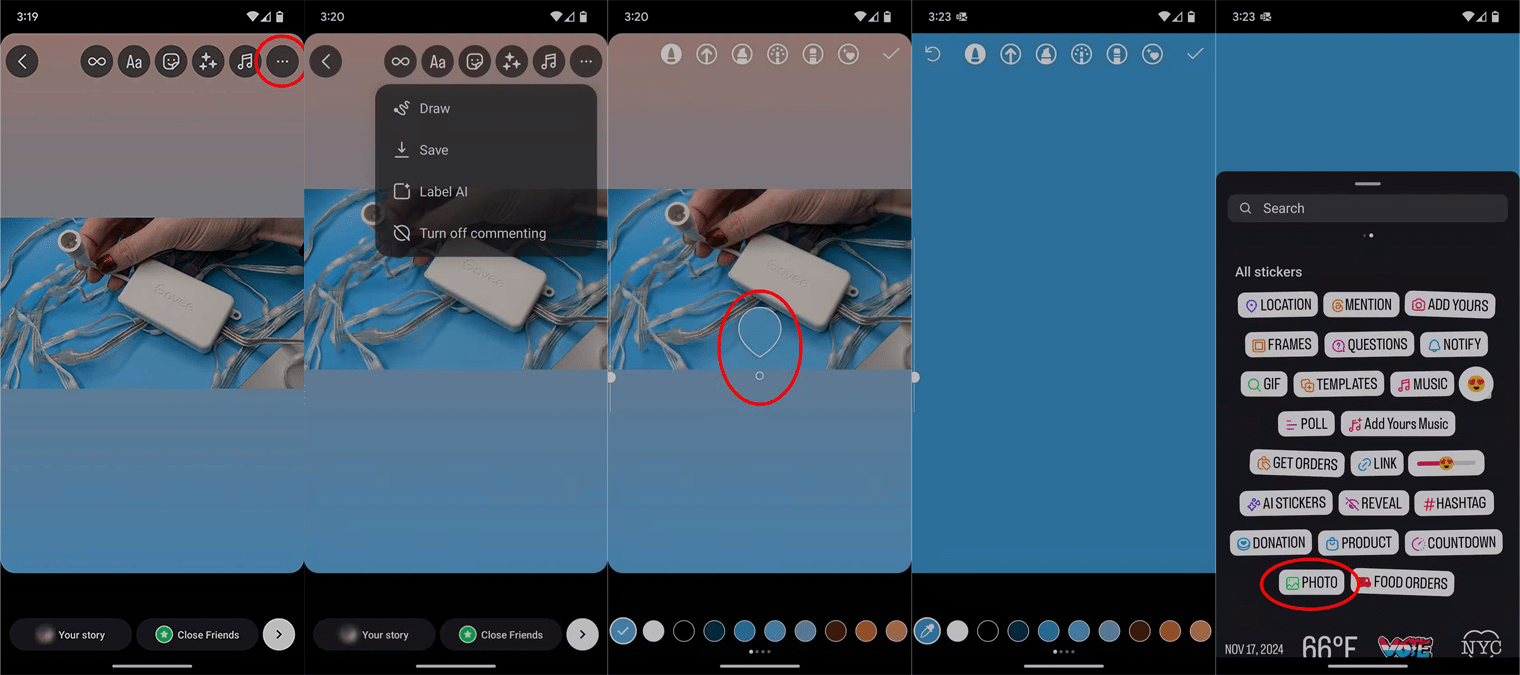Pick the HASHTAG sticker
The width and height of the screenshot is (1520, 675).
click(1454, 503)
